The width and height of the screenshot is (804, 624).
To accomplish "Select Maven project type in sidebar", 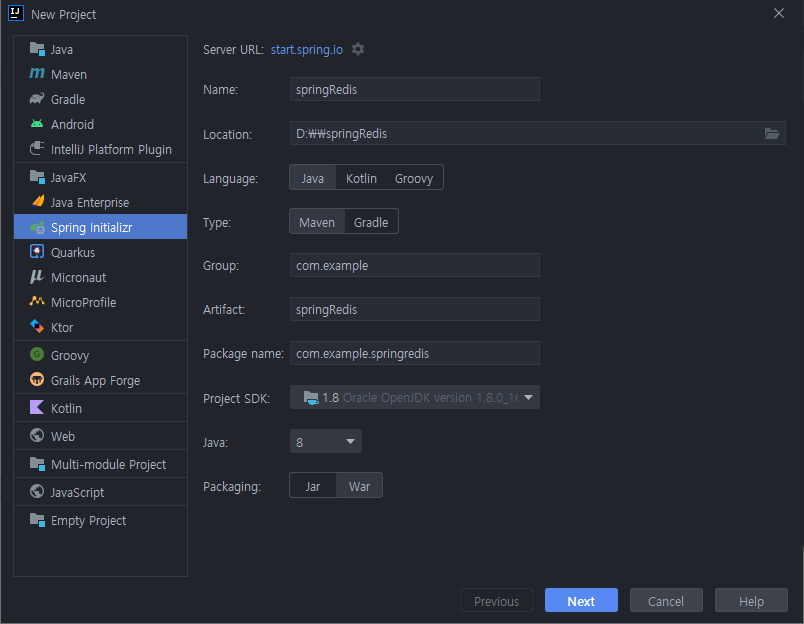I will pos(100,74).
